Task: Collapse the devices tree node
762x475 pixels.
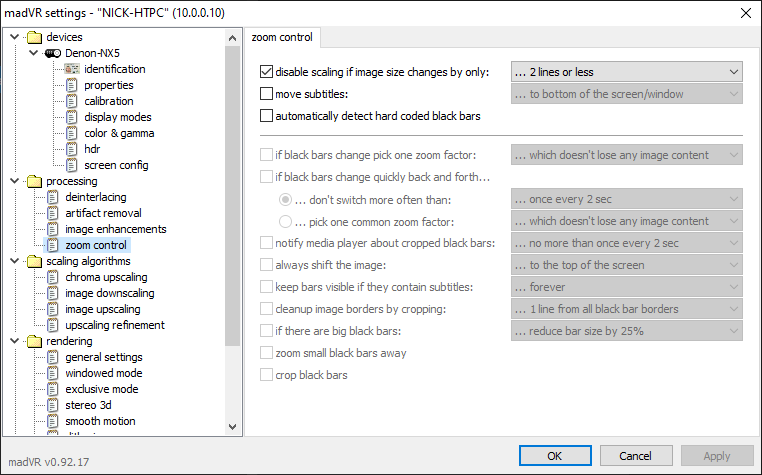Action: [12, 37]
